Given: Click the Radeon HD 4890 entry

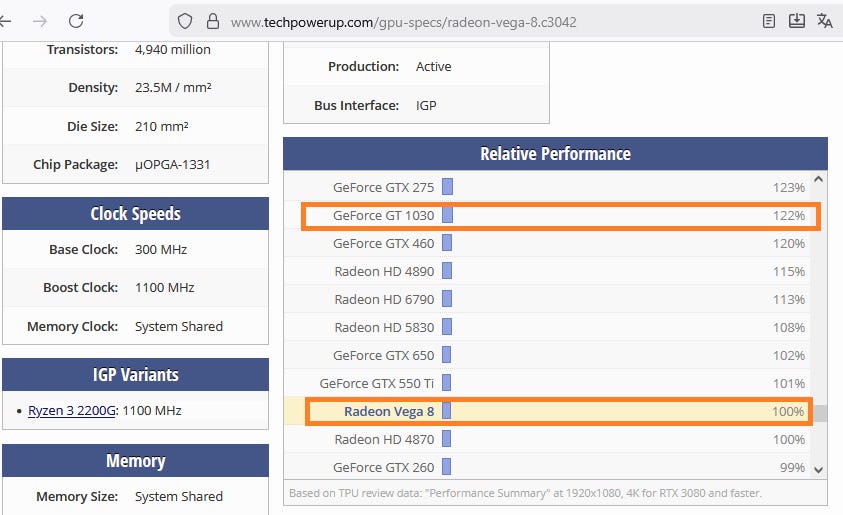Looking at the screenshot, I should tap(385, 271).
